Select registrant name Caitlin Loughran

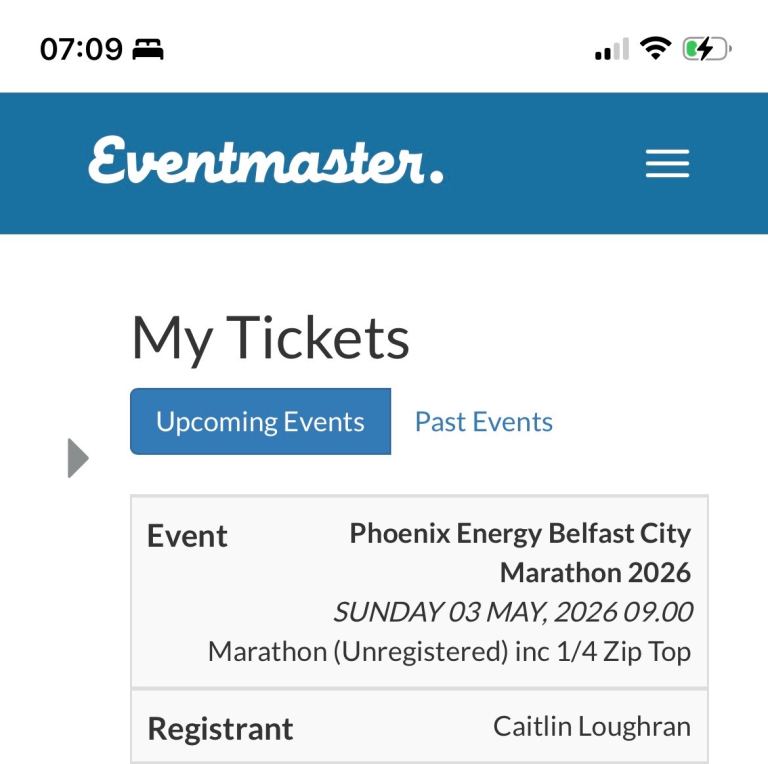[591, 726]
